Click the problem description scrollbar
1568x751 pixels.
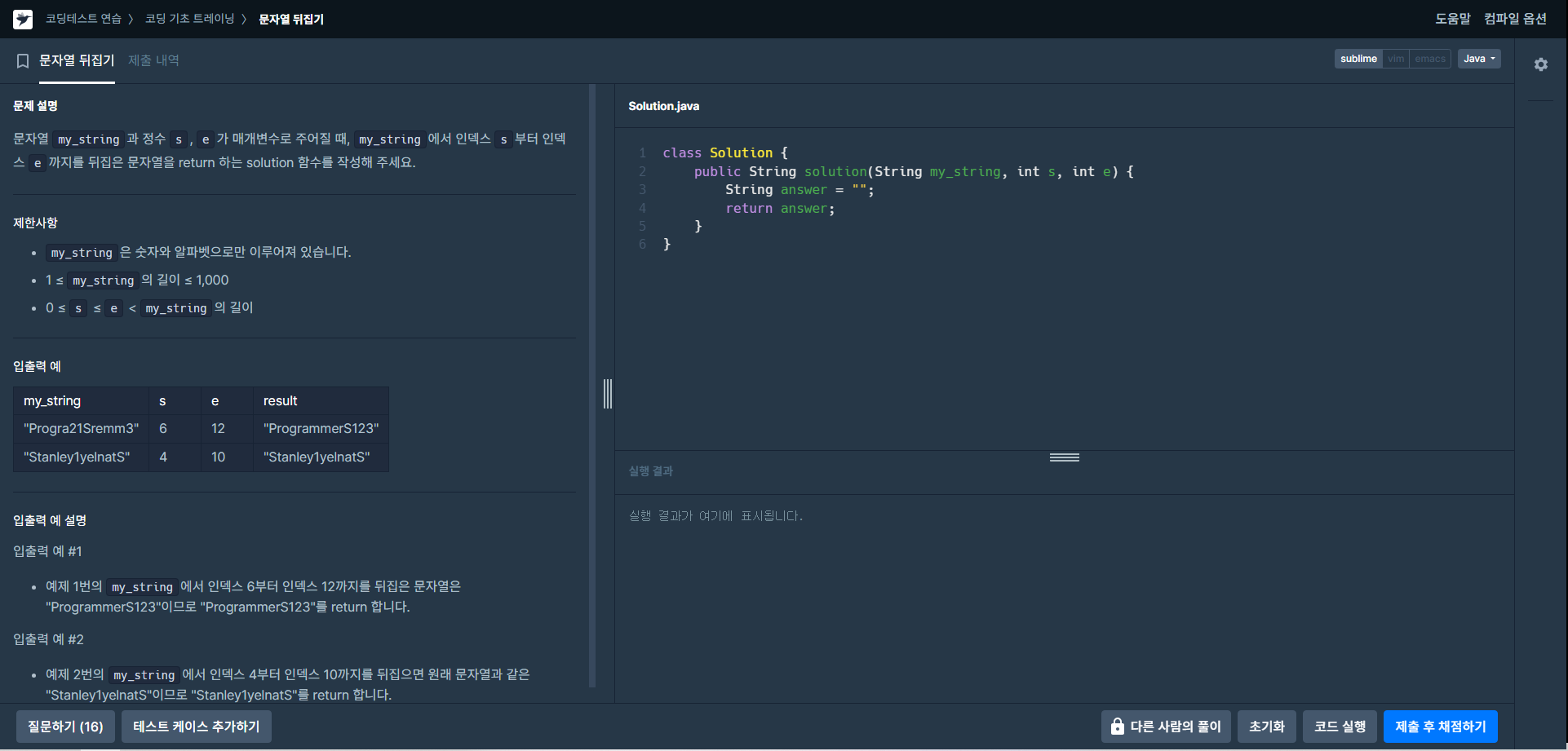point(592,386)
